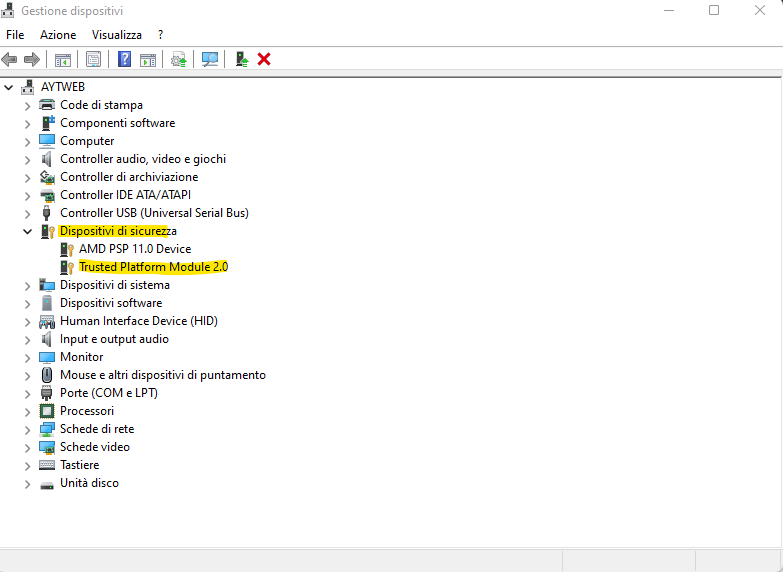Collapse the Dispositivi di sicurezza node
783x572 pixels.
[x=27, y=231]
